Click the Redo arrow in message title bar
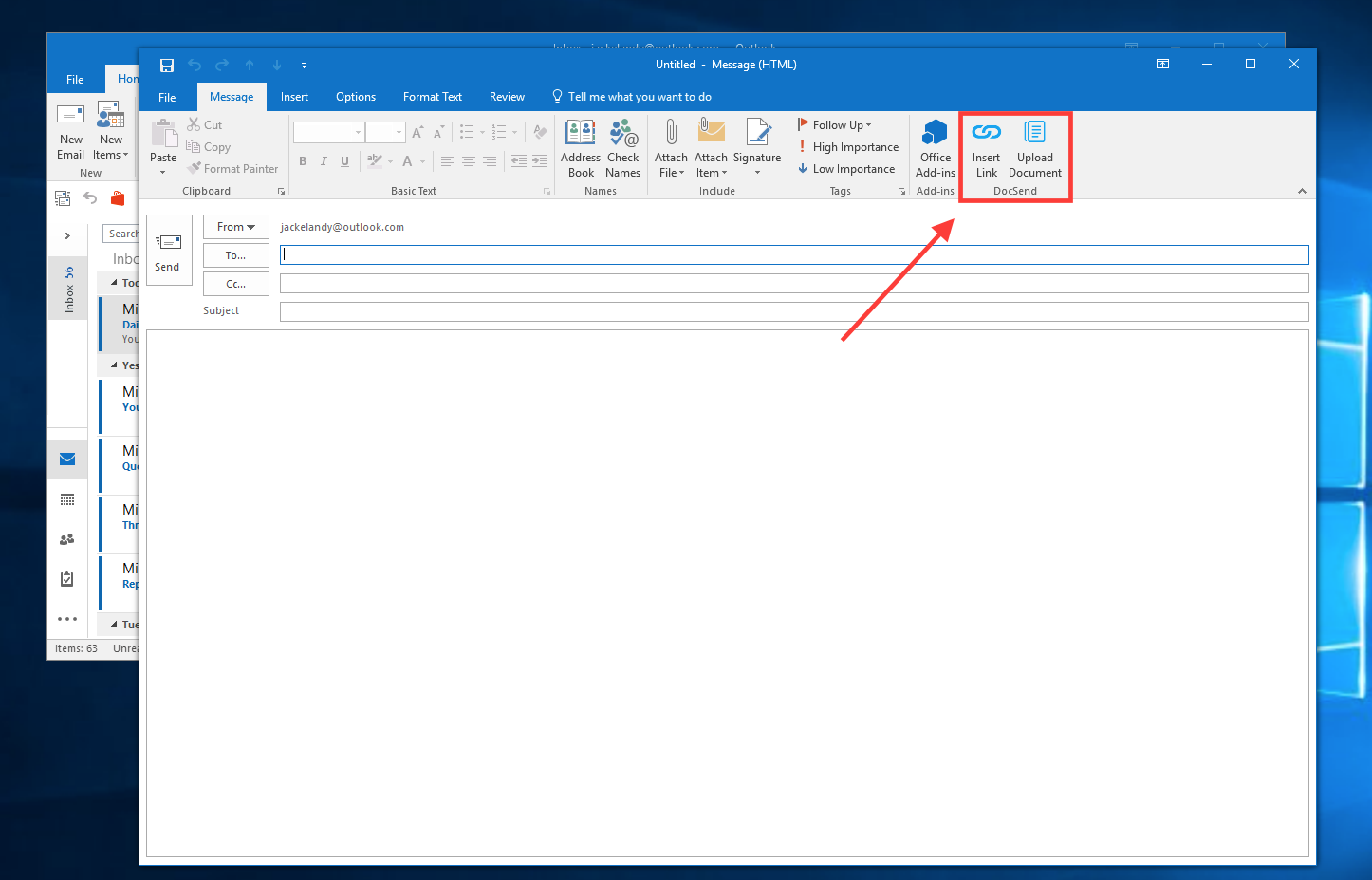The image size is (1372, 880). (222, 65)
